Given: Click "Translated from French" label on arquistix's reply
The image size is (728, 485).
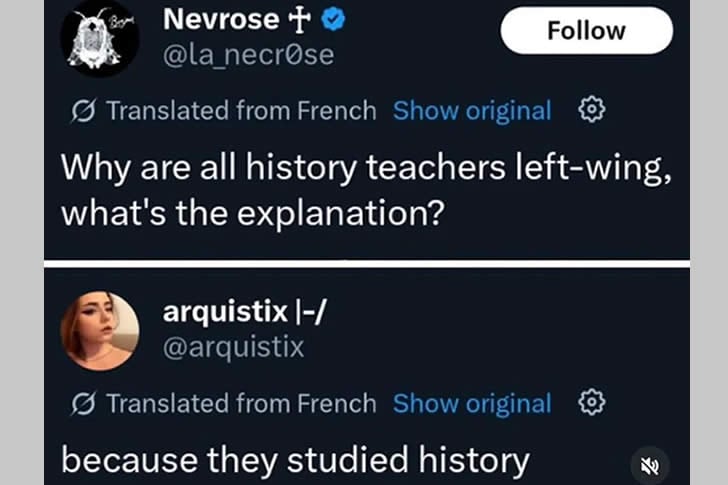Looking at the screenshot, I should (240, 403).
